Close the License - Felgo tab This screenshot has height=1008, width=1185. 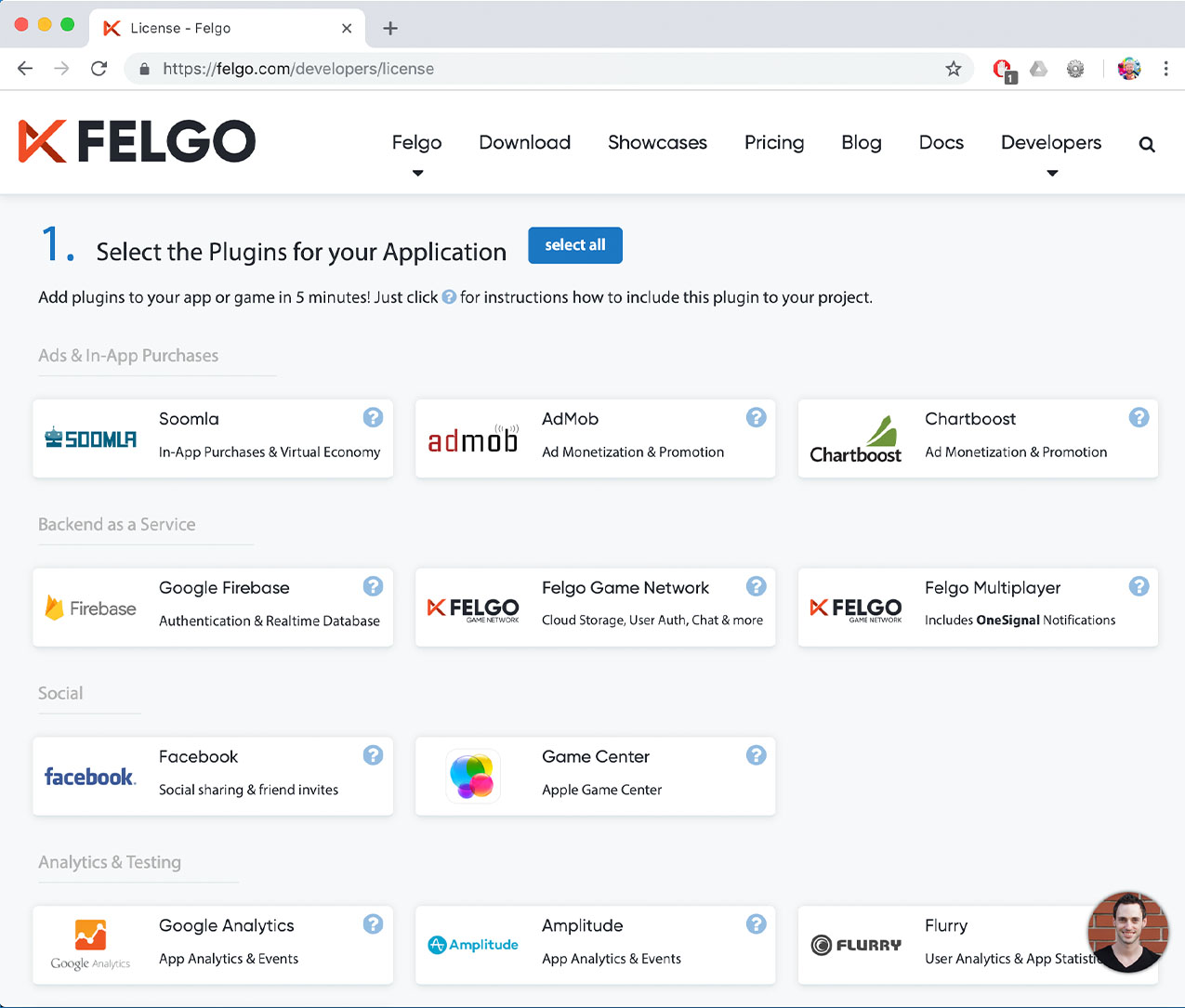coord(347,28)
